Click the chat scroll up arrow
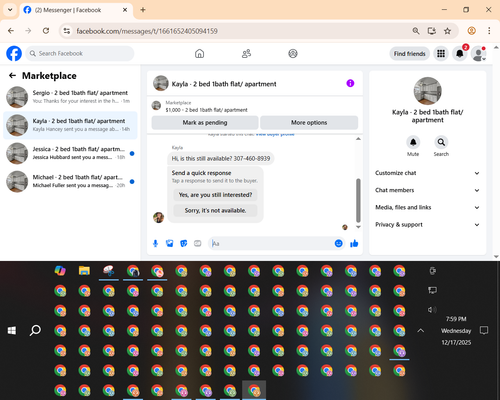 358,139
